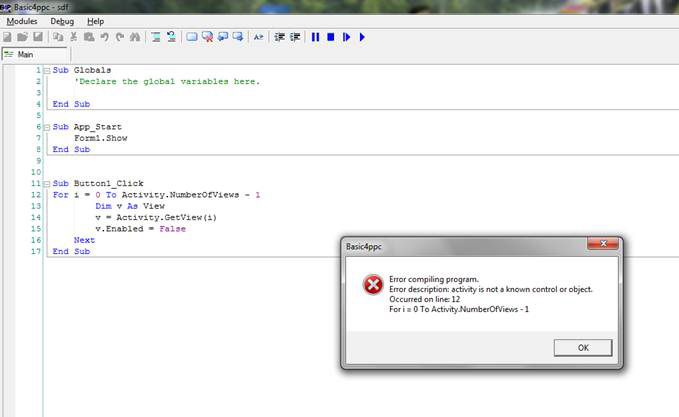
Task: Click 'End Sub' on line 17
Action: coord(71,251)
